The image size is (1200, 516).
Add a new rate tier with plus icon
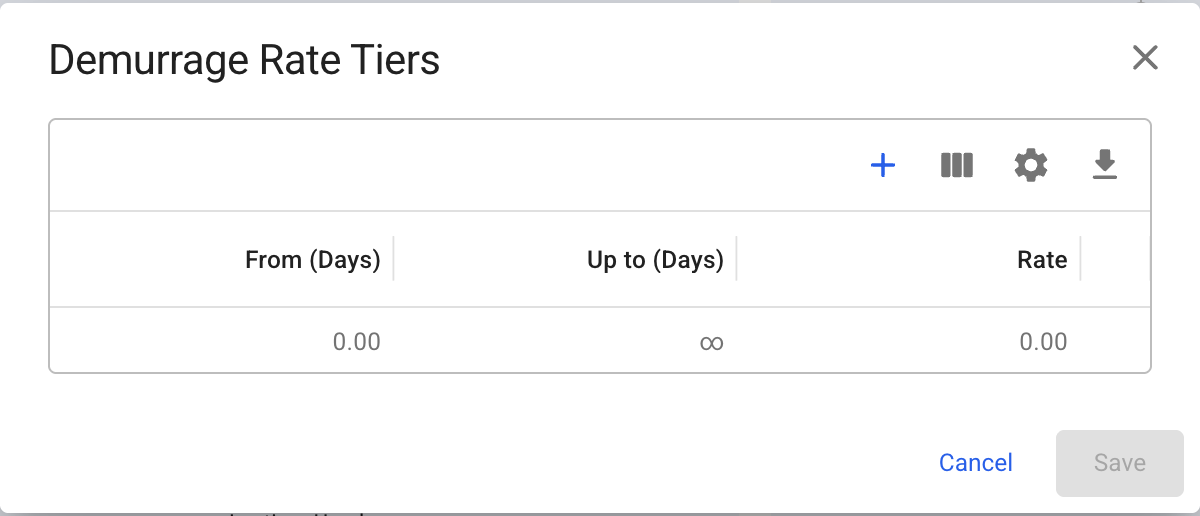click(883, 165)
